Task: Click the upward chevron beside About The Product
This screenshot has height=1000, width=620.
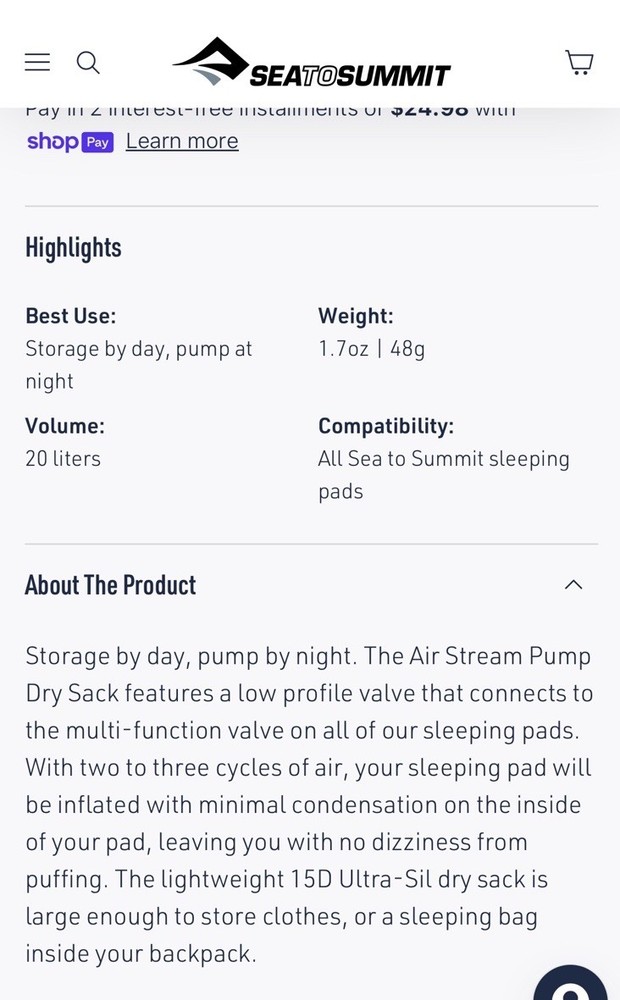Action: (x=573, y=584)
